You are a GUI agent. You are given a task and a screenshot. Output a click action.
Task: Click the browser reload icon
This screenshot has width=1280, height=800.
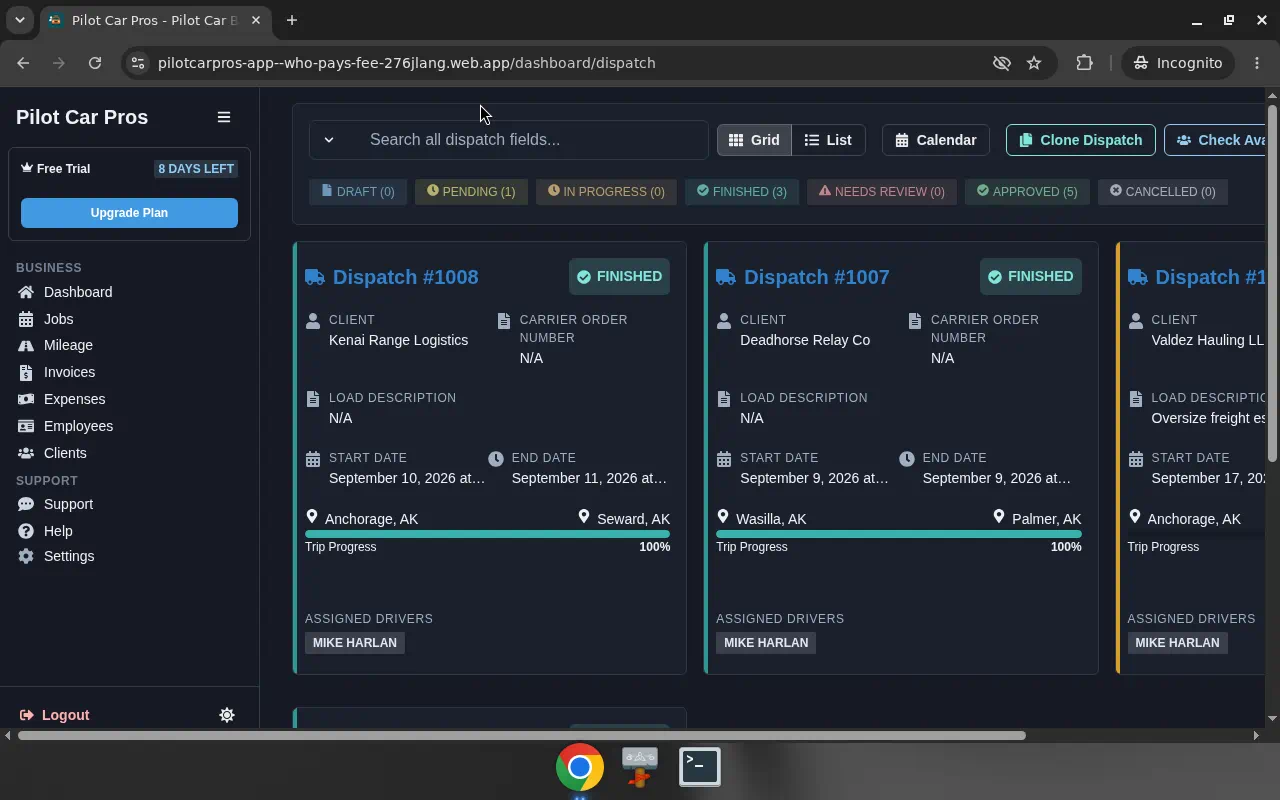[95, 63]
